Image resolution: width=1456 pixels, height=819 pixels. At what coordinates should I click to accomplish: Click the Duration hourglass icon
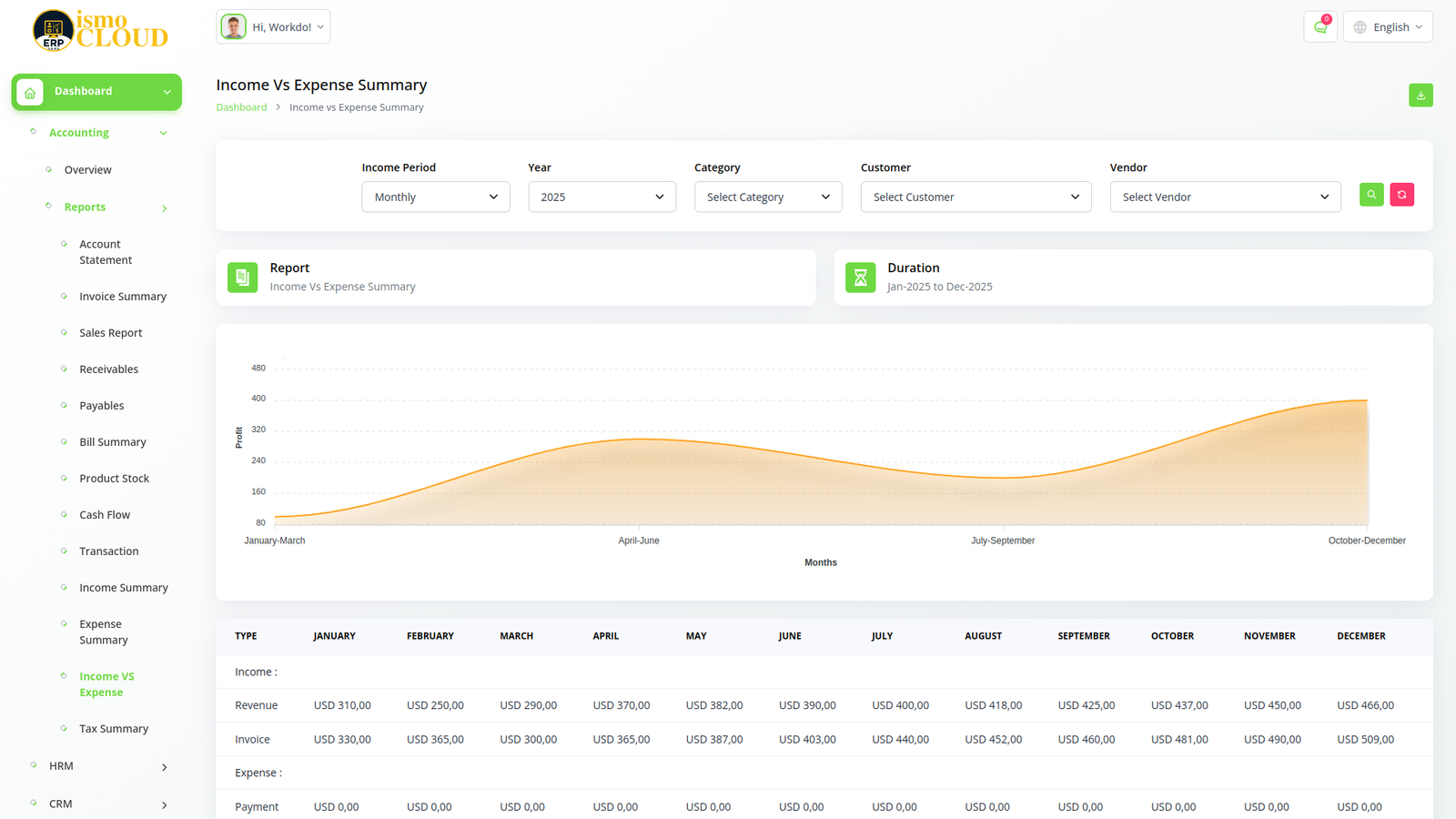point(860,278)
